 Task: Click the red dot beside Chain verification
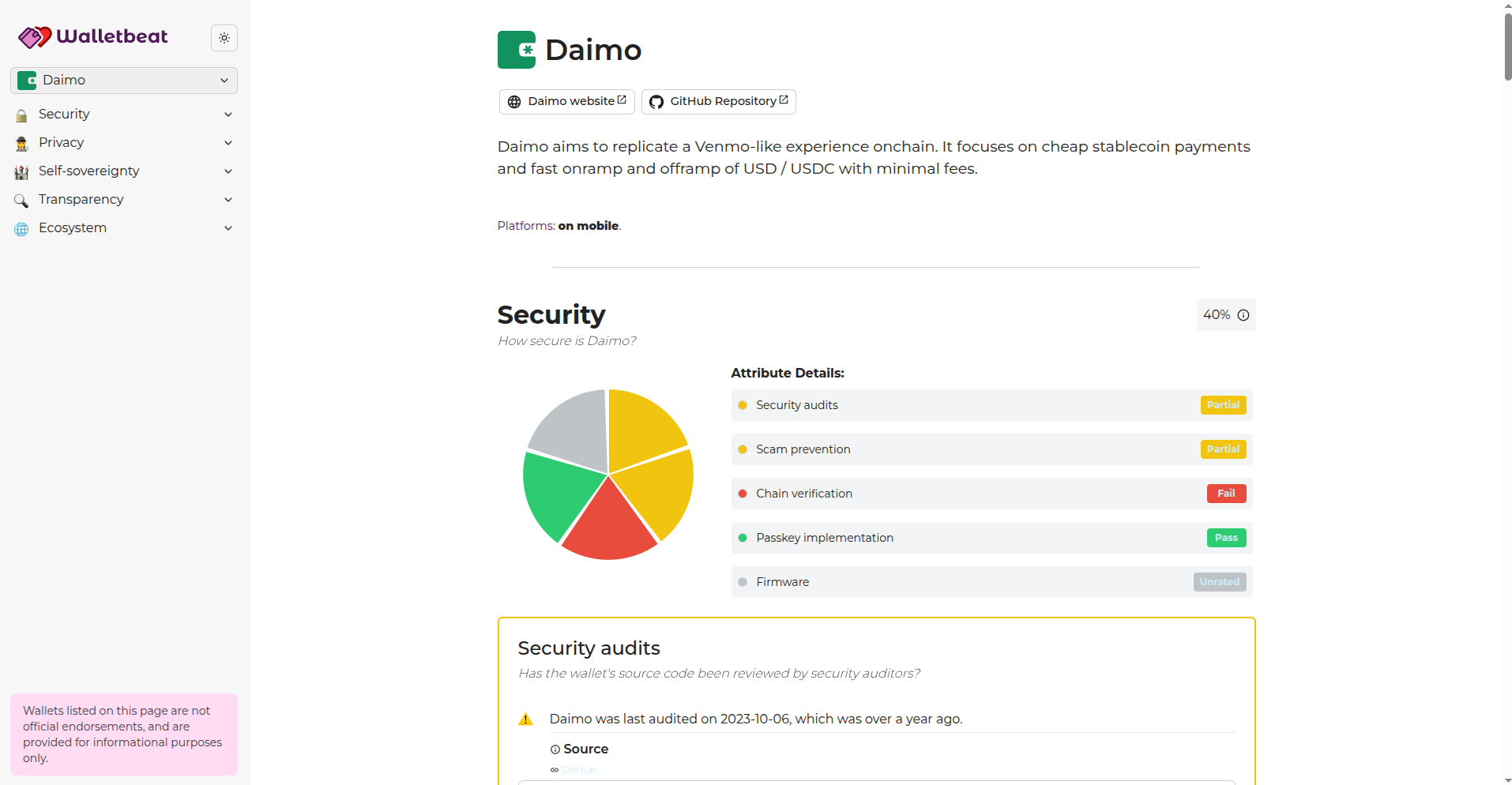click(743, 494)
